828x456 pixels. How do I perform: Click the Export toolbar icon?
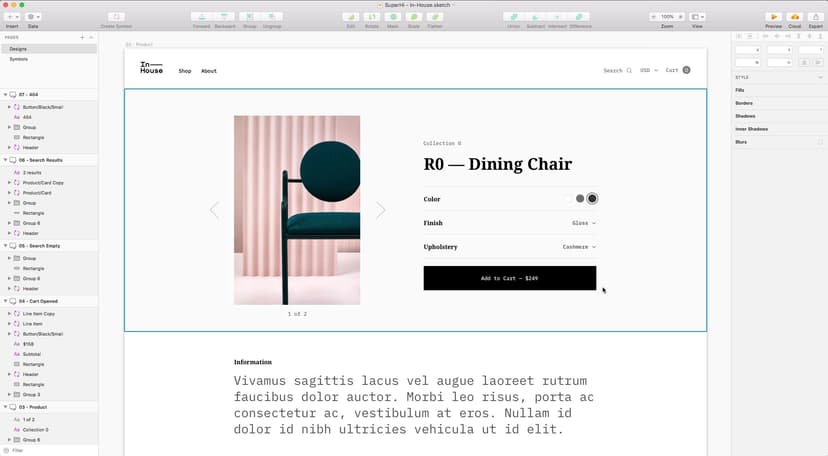[x=816, y=17]
